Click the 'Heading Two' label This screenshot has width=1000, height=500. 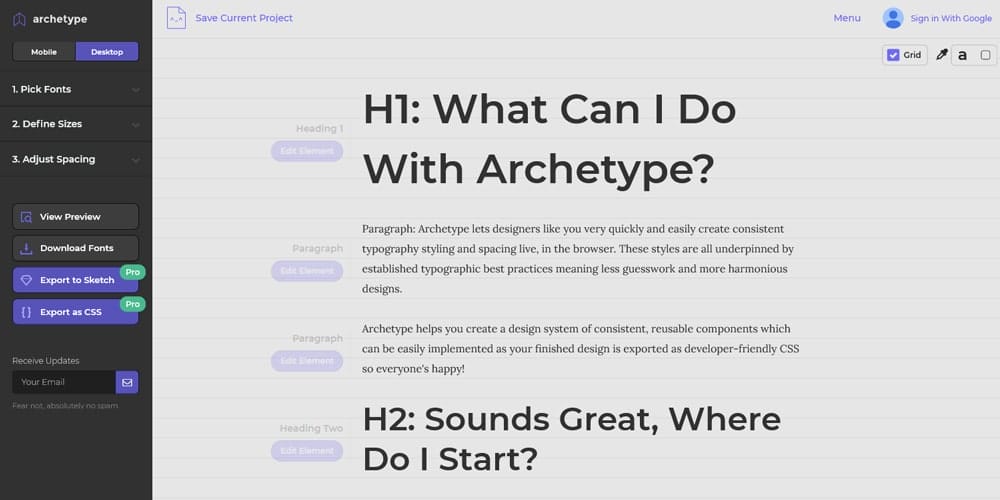pyautogui.click(x=311, y=429)
